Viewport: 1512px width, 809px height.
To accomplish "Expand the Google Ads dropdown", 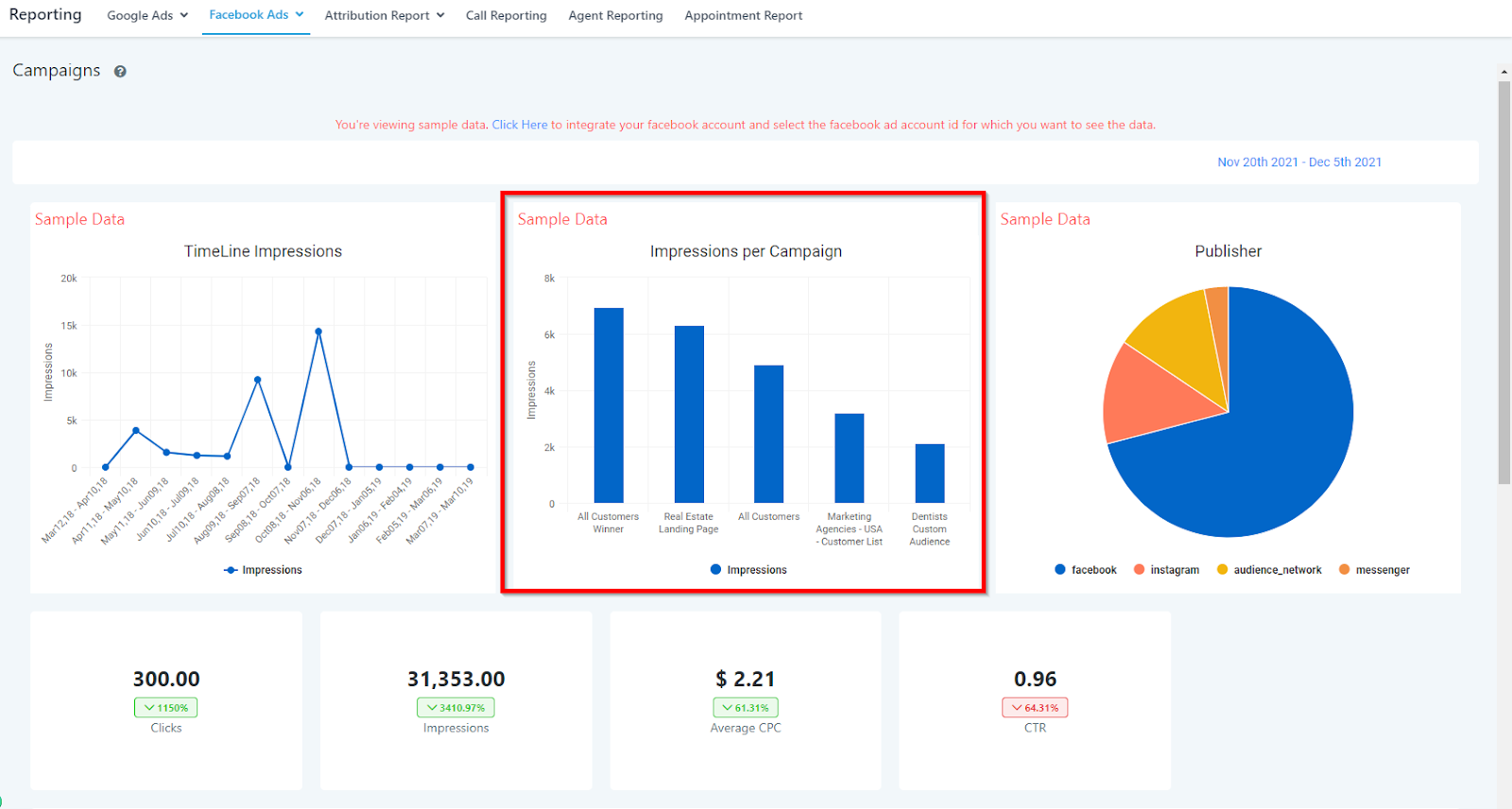I will (x=147, y=15).
